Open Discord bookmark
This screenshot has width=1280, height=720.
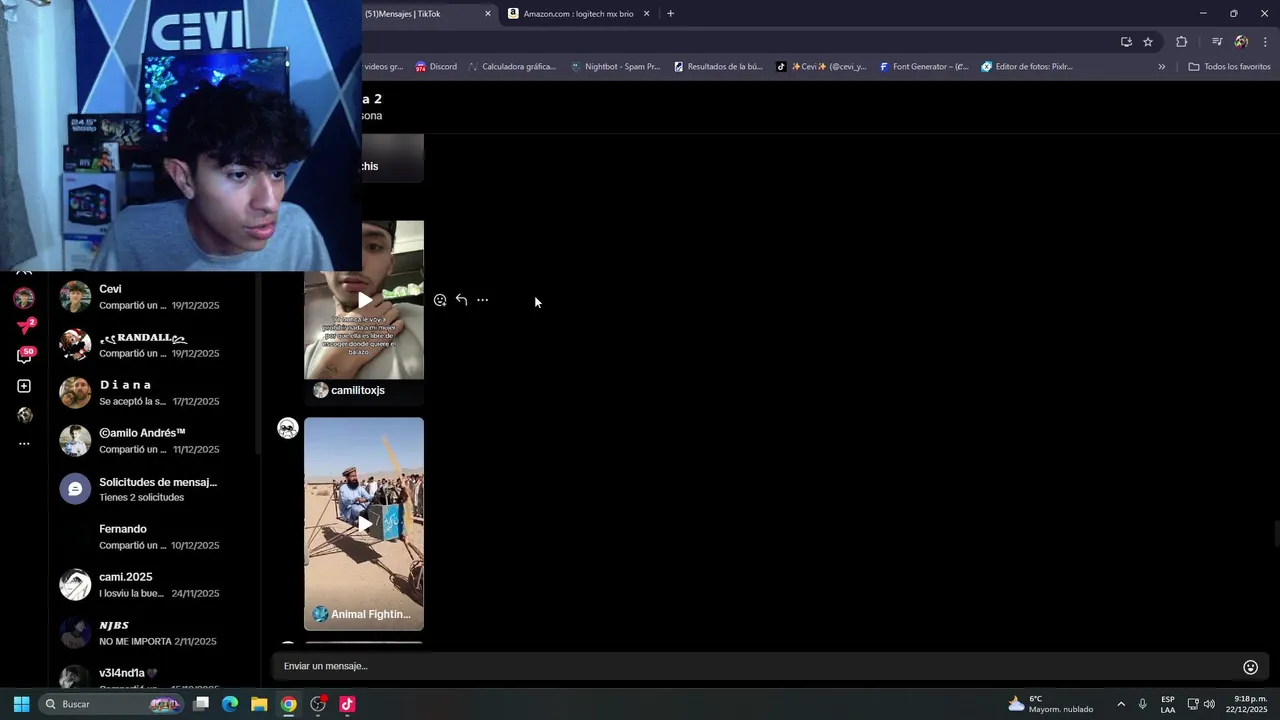point(436,67)
